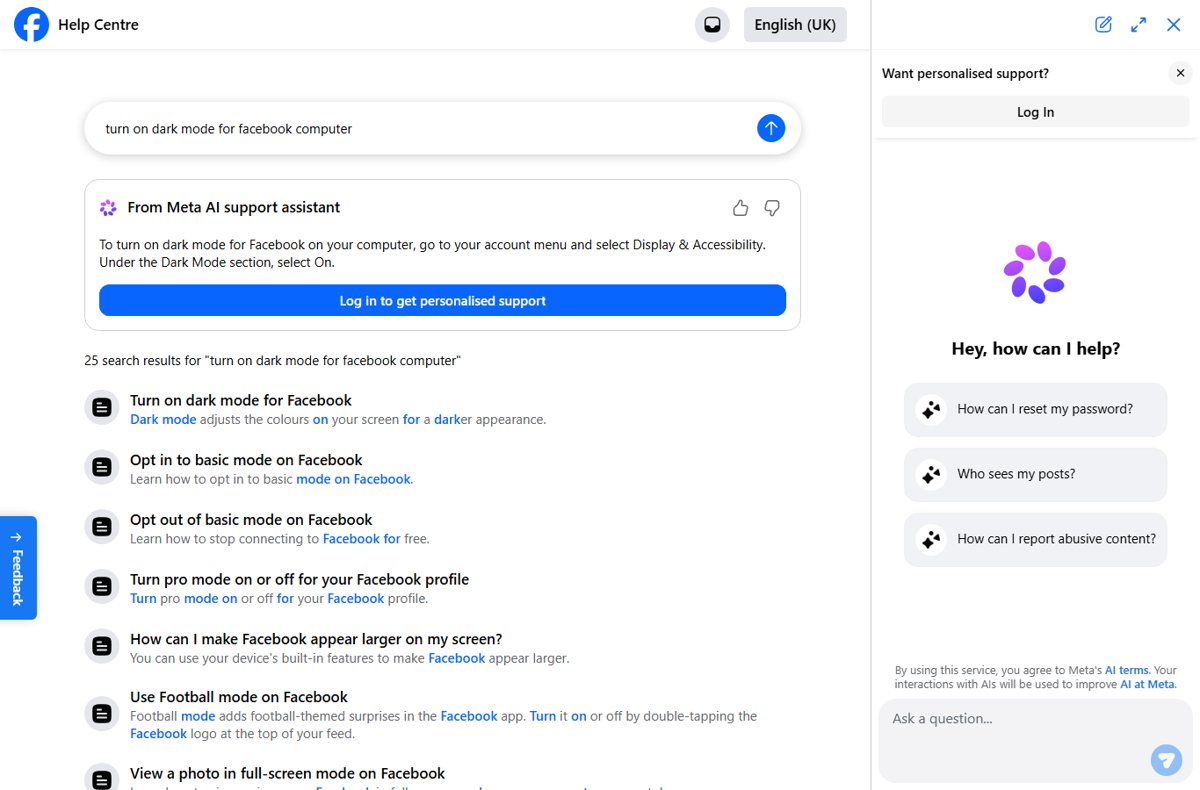Open the AI at Meta link
Screen dimensions: 1200x790
pos(1147,684)
